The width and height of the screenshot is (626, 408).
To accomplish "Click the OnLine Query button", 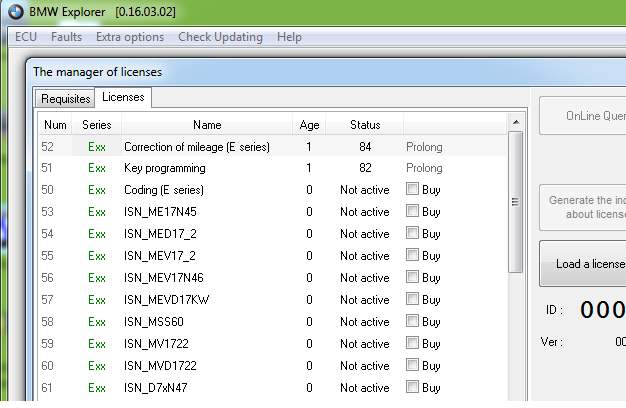I will 583,116.
